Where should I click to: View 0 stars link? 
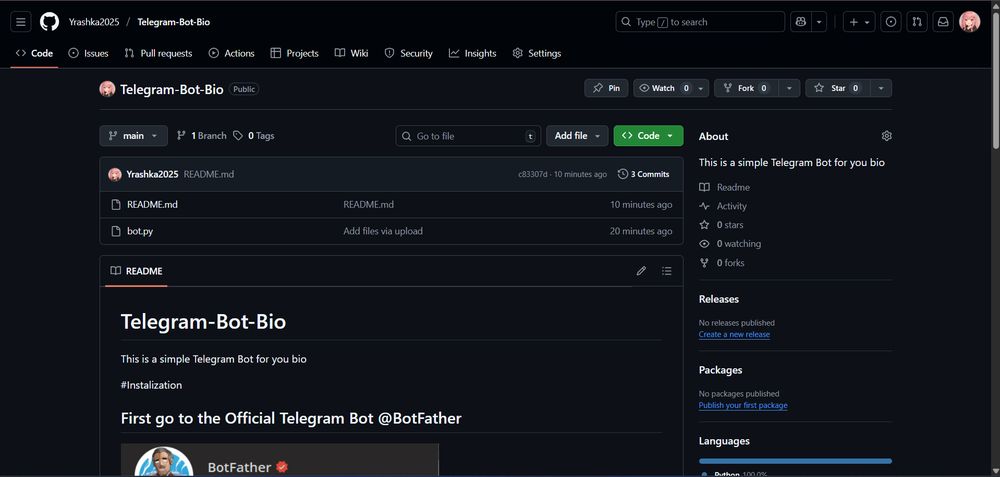pyautogui.click(x=721, y=225)
